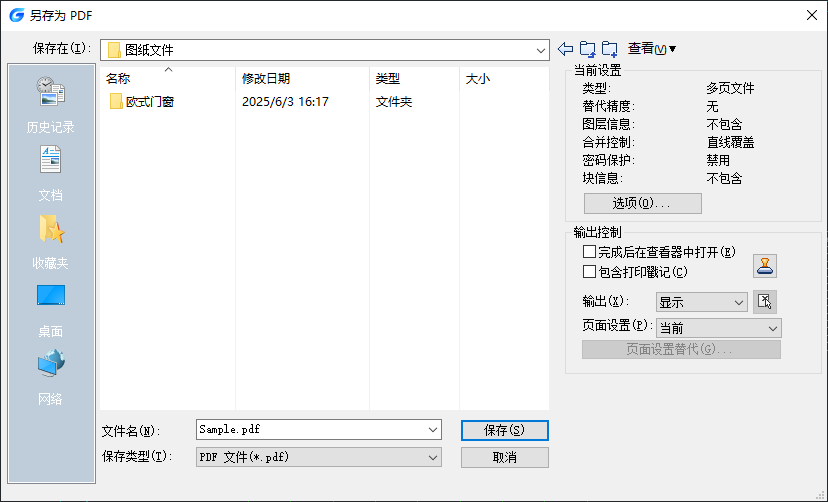The height and width of the screenshot is (502, 828).
Task: Click the 直线覆盖 merge control value
Action: tap(730, 142)
